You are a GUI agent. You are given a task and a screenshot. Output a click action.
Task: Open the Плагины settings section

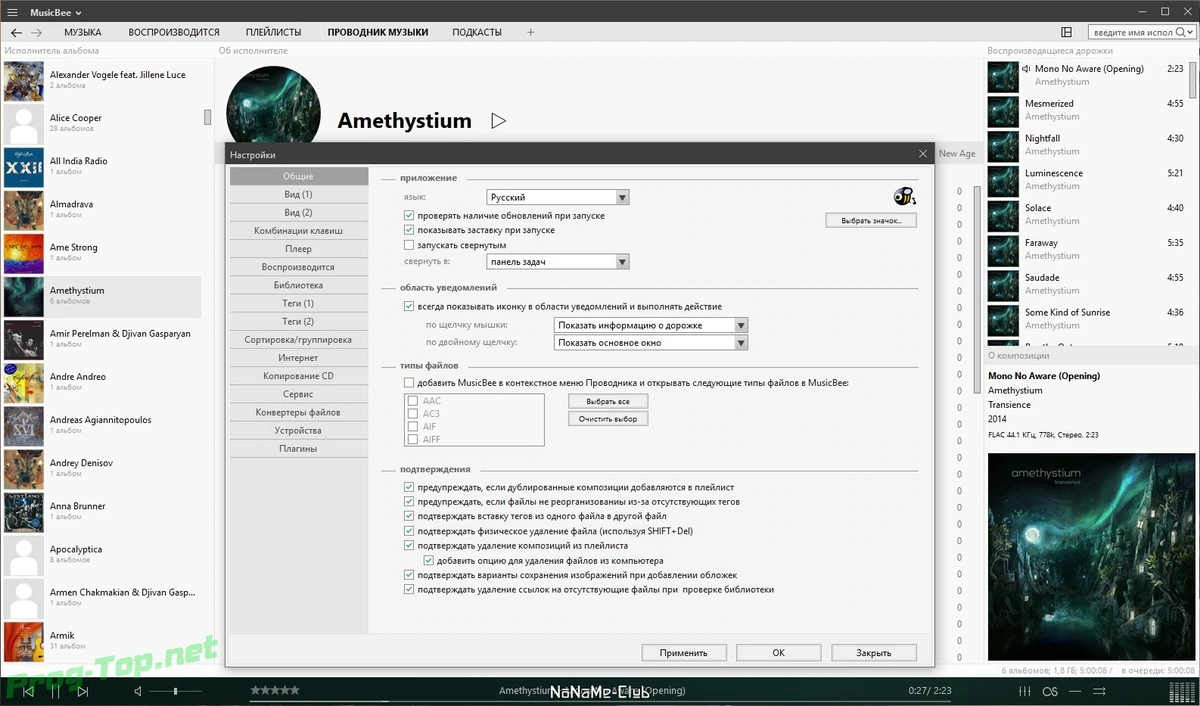pyautogui.click(x=298, y=449)
